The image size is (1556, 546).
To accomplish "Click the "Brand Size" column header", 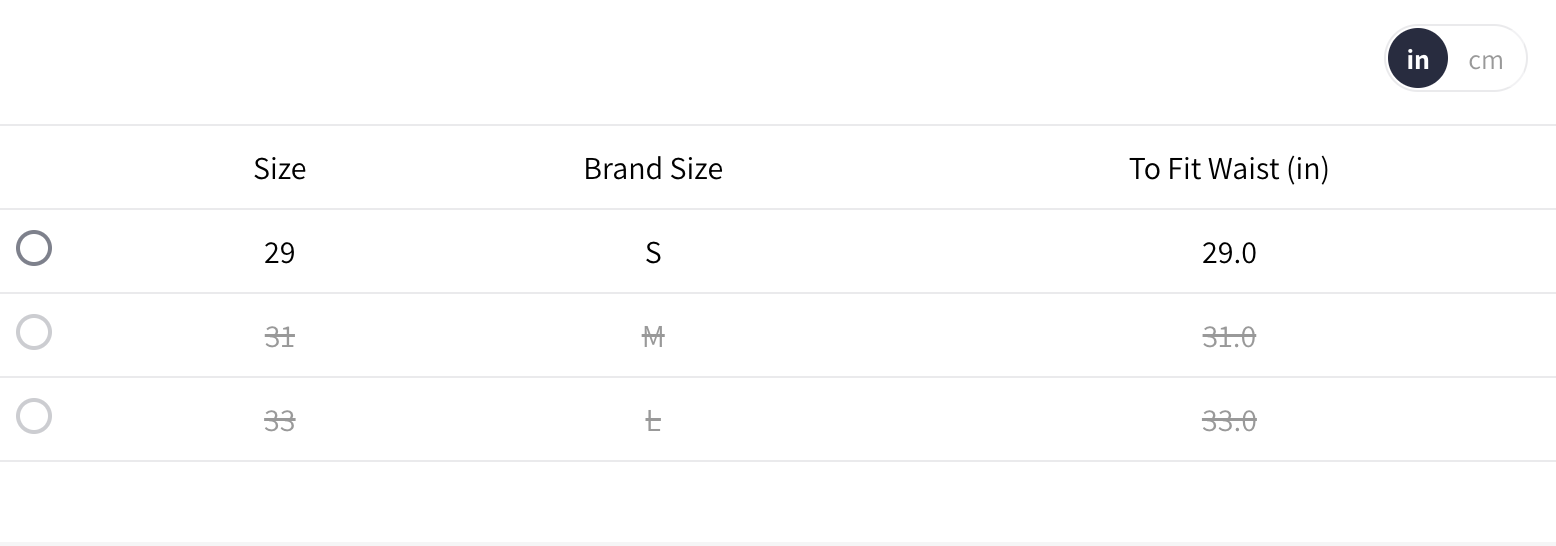I will pos(653,168).
